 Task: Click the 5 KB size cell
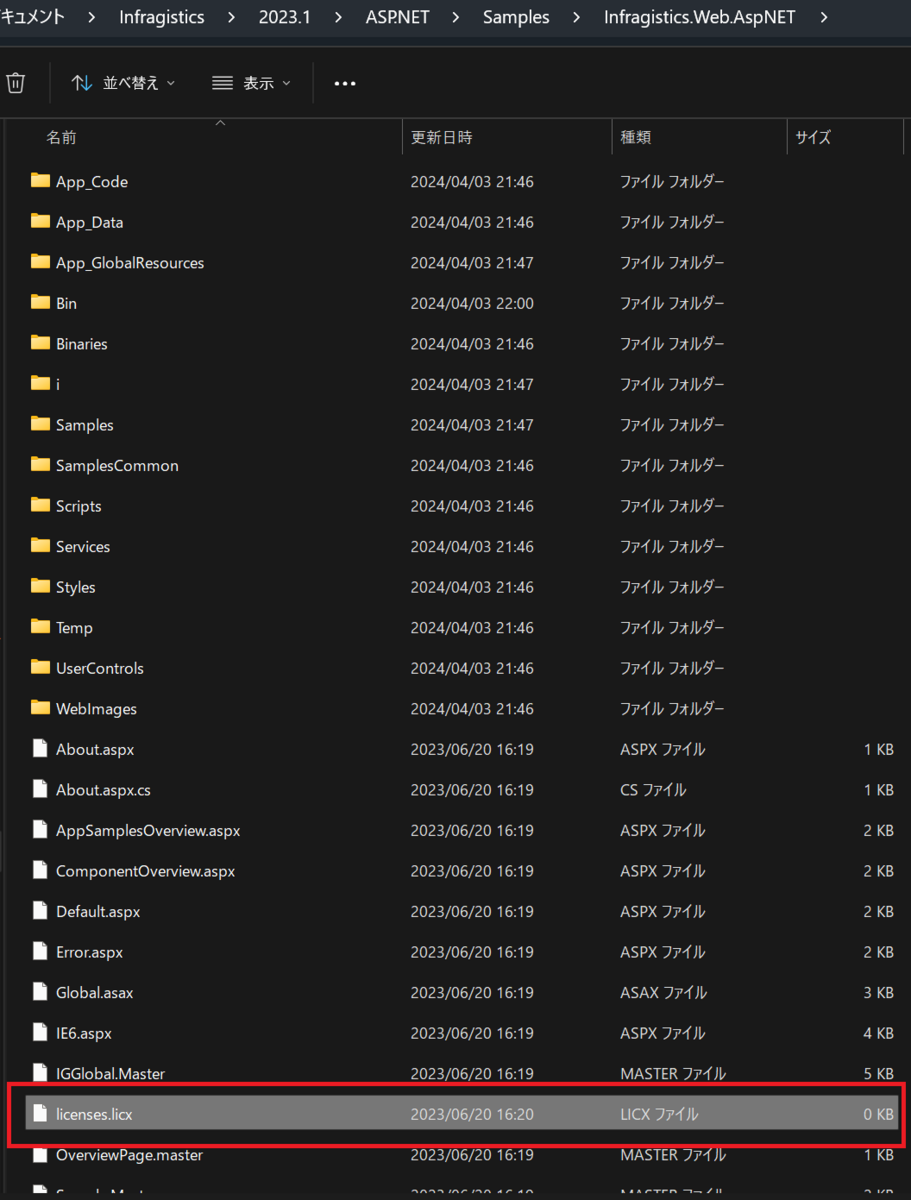(x=879, y=1073)
